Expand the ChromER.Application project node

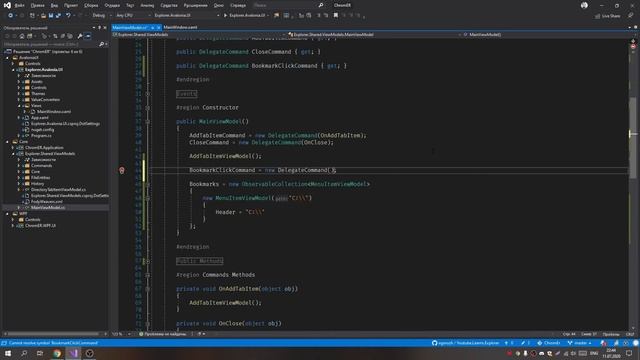13,148
